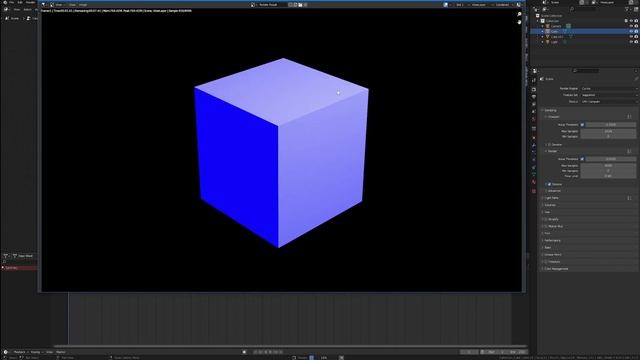Hide the Light with its eye icon
This screenshot has height=360, width=640.
coord(631,42)
